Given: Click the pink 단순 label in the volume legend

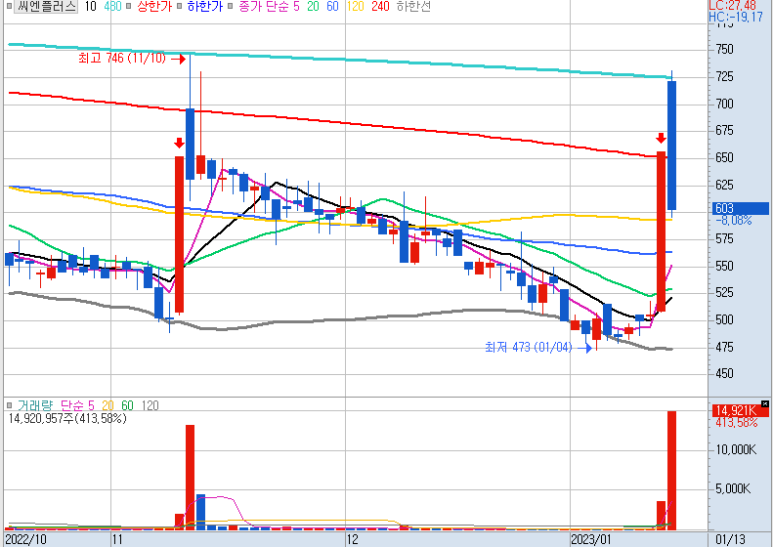Looking at the screenshot, I should click(72, 406).
